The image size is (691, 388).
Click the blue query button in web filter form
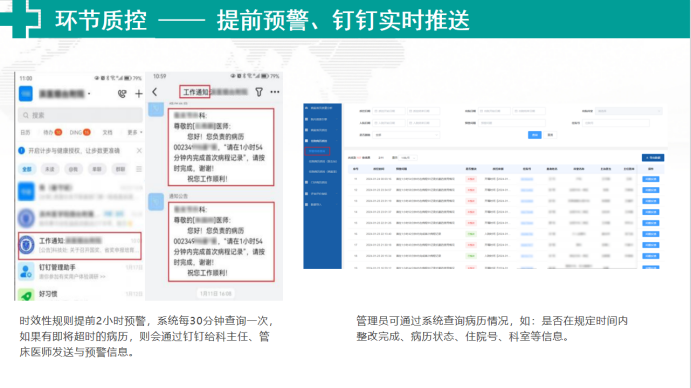click(535, 135)
